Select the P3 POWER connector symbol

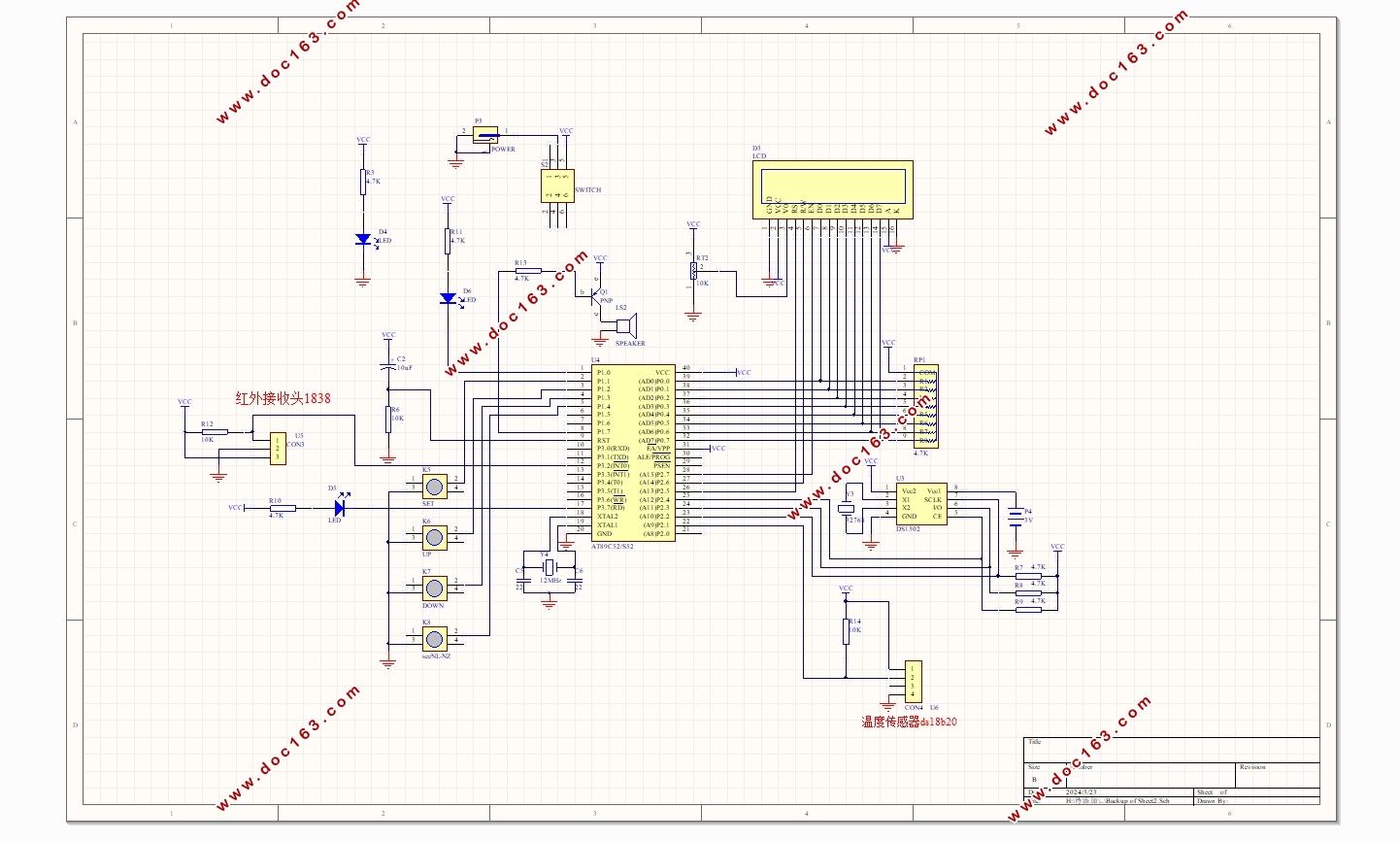(484, 135)
